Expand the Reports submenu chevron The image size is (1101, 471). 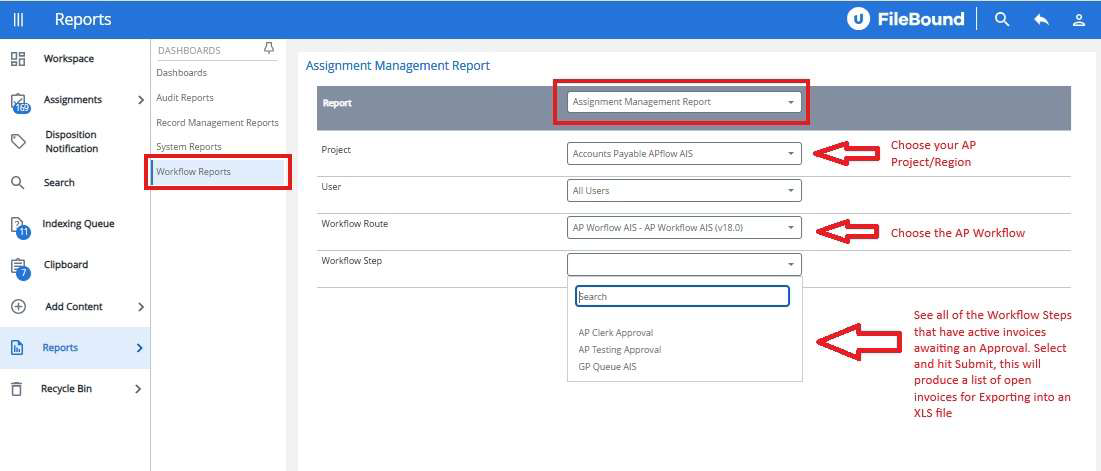(140, 348)
